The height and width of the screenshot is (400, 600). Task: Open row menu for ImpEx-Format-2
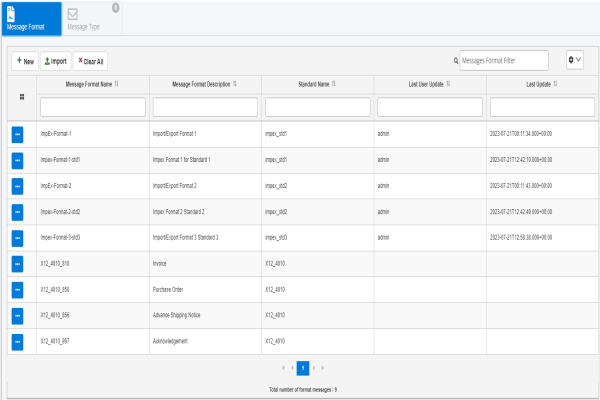click(18, 185)
